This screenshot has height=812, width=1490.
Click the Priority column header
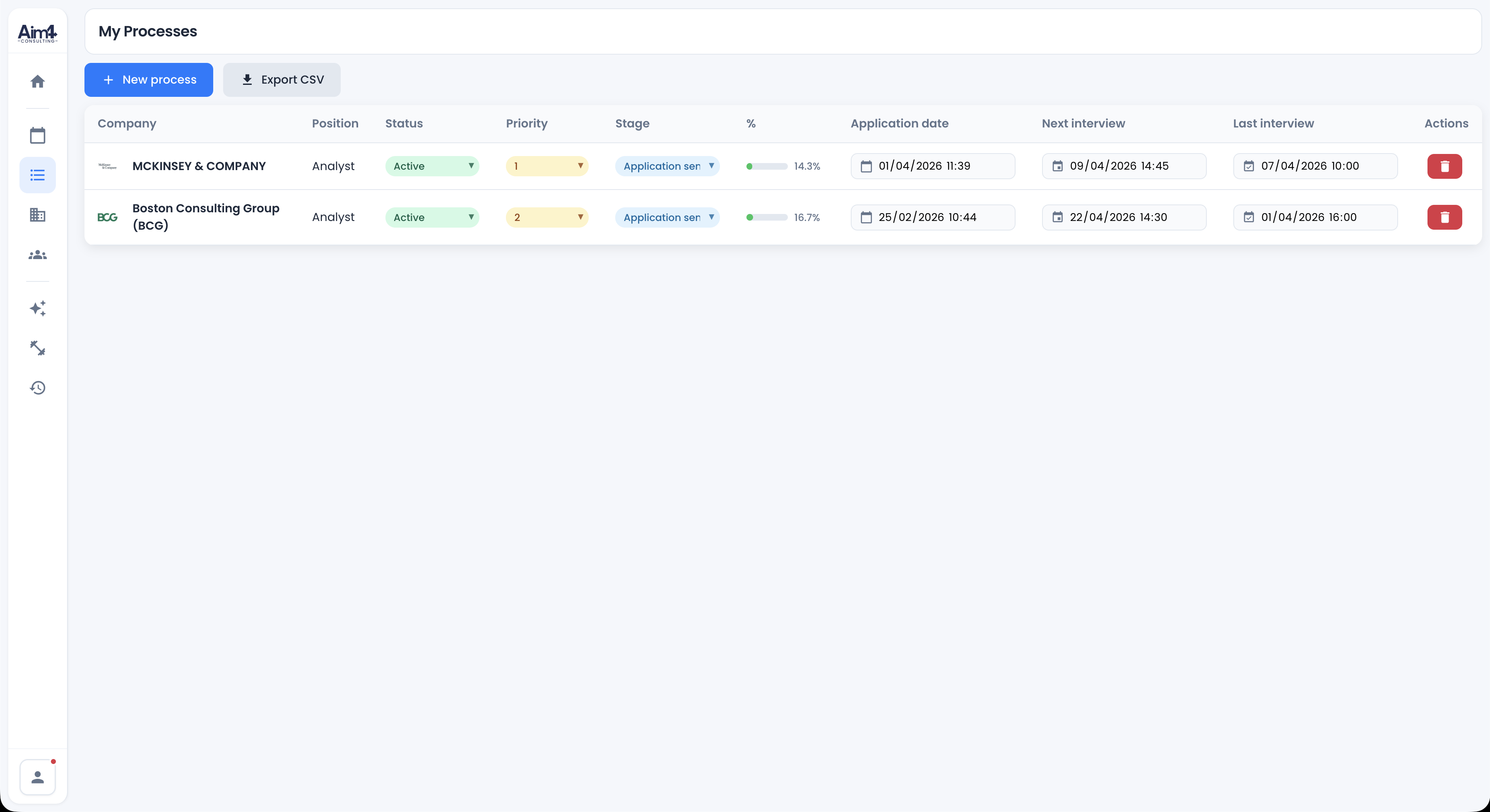tap(526, 124)
